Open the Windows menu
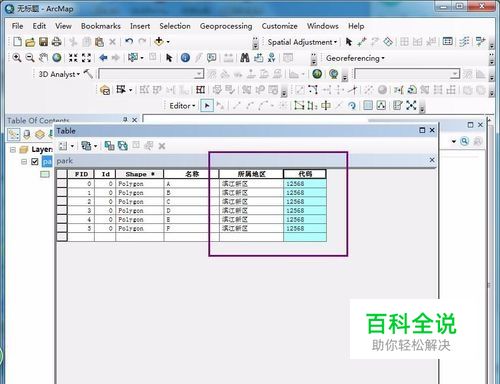Viewport: 500px width, 384px height. (322, 26)
